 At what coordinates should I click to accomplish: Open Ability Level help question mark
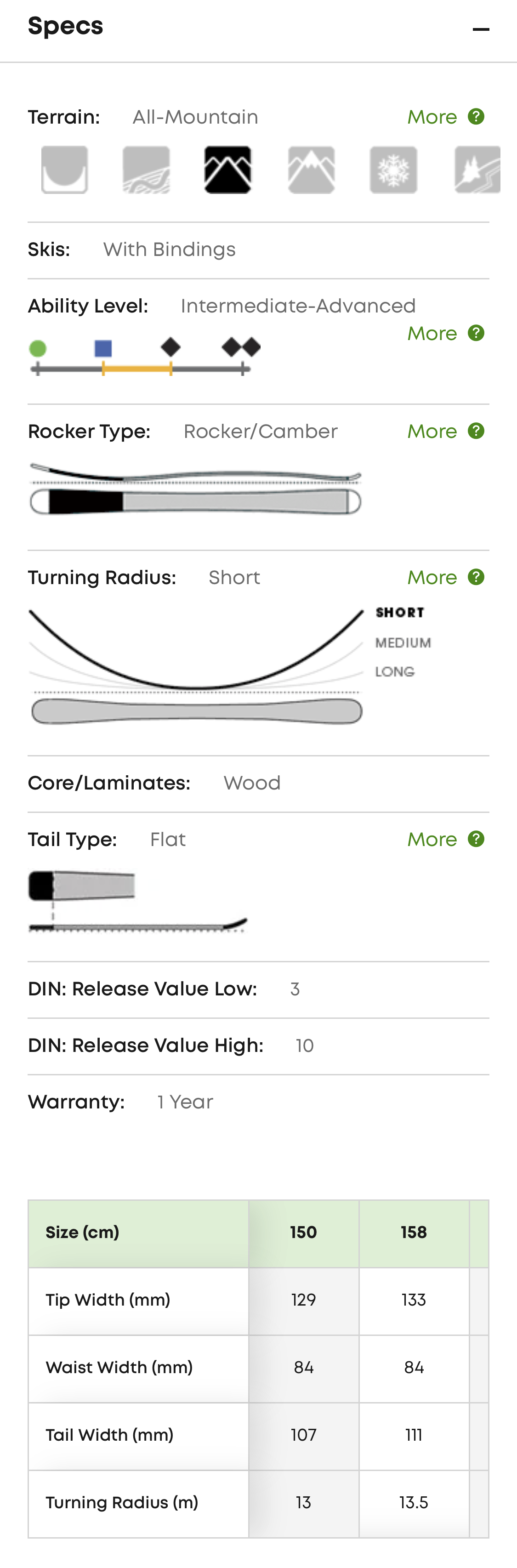point(476,333)
